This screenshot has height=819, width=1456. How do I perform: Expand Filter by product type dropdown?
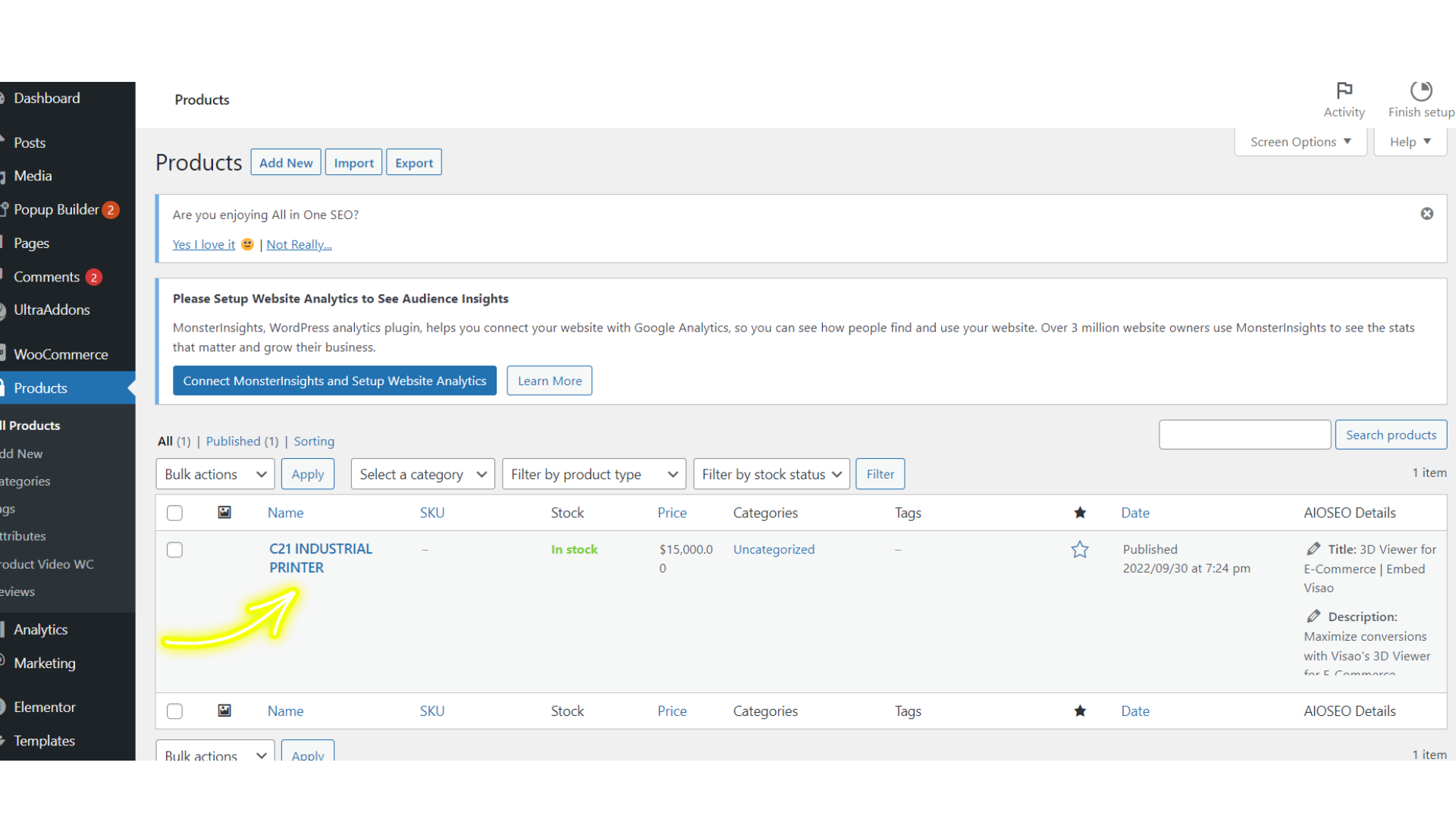point(594,474)
